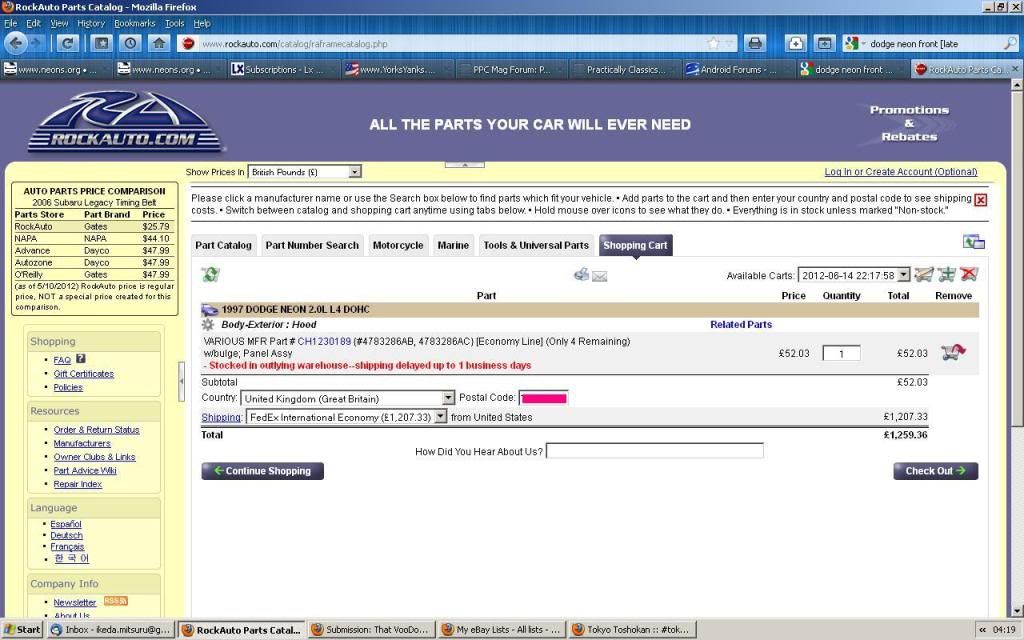The width and height of the screenshot is (1024, 640).
Task: Open Firefox History menu
Action: (x=91, y=24)
